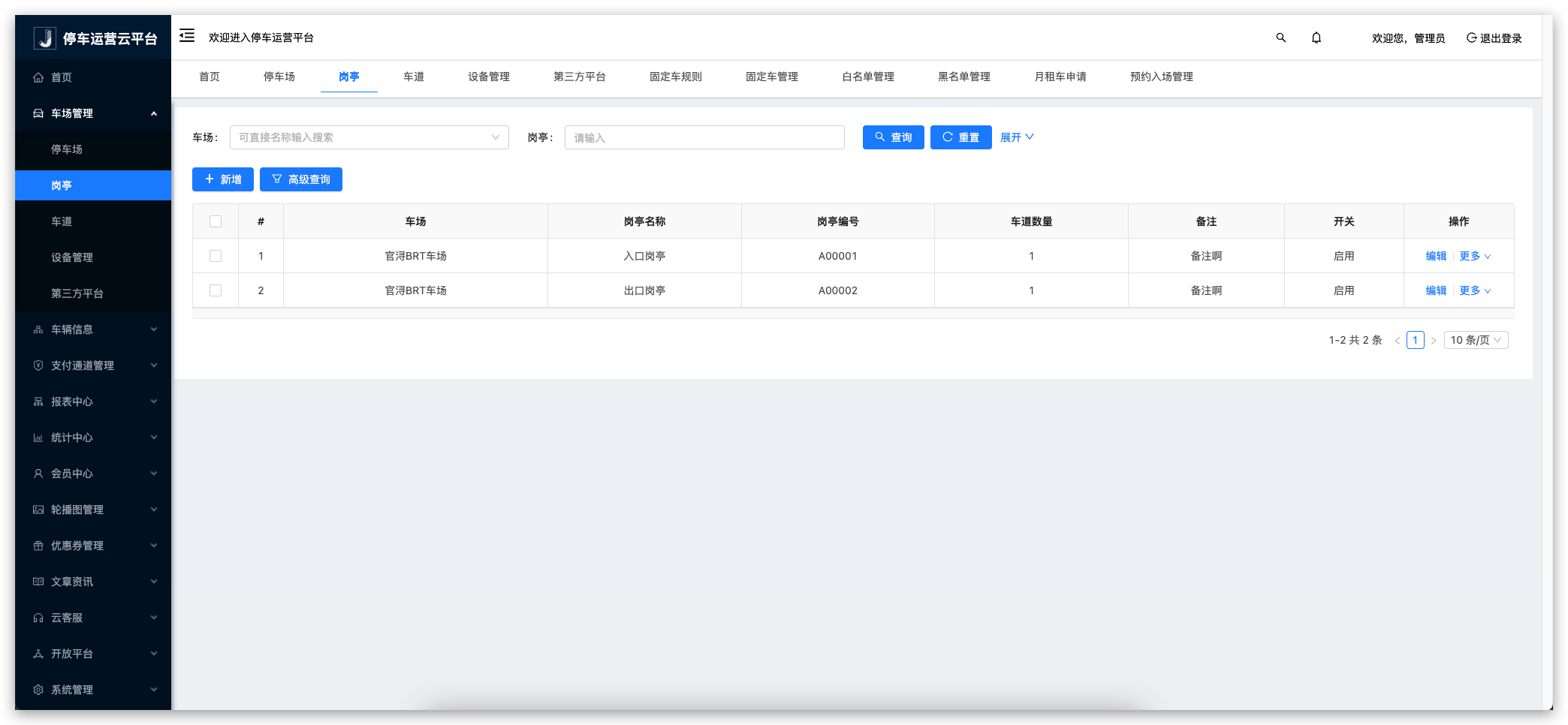This screenshot has width=1568, height=725.
Task: Switch to the 固定车规则 tab
Action: pyautogui.click(x=676, y=77)
